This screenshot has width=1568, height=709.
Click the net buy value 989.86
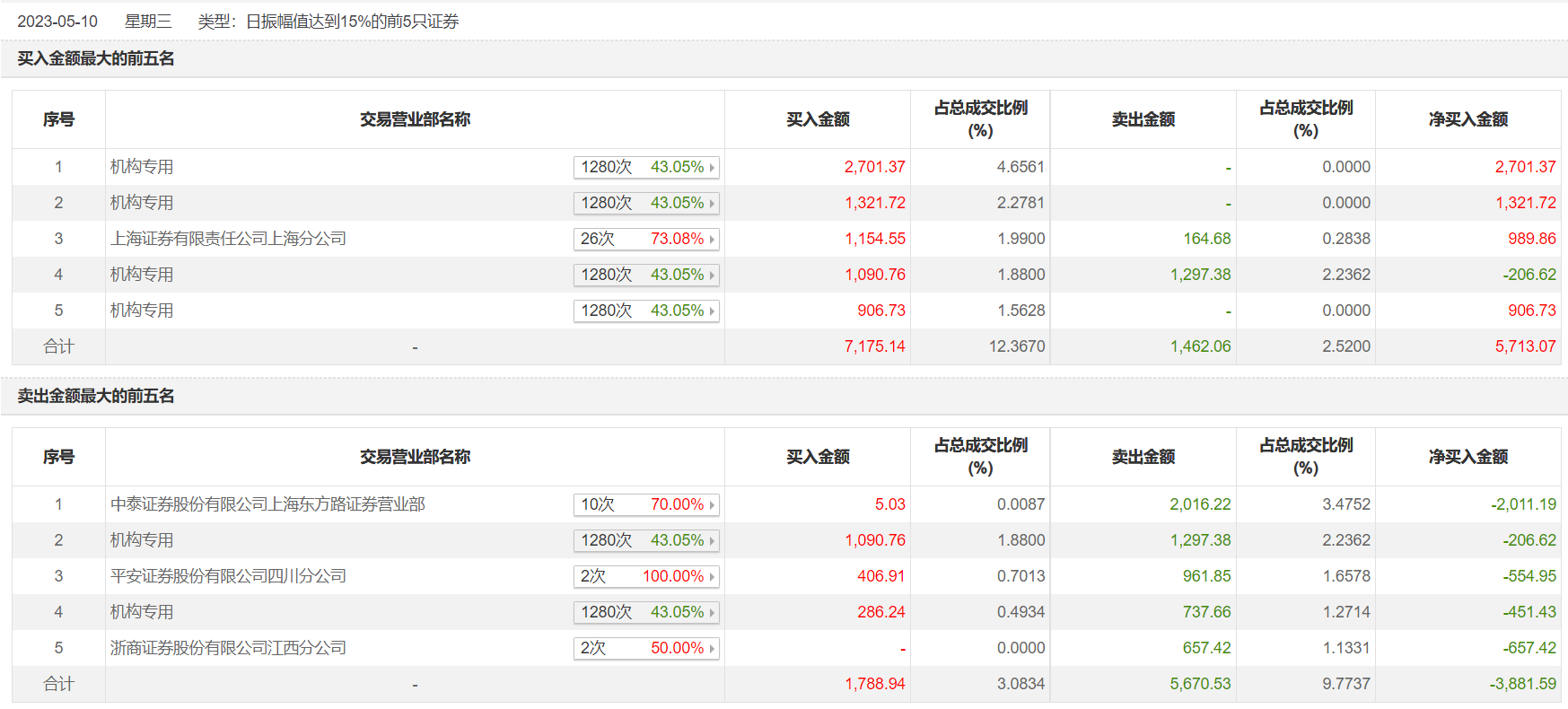tap(1531, 239)
